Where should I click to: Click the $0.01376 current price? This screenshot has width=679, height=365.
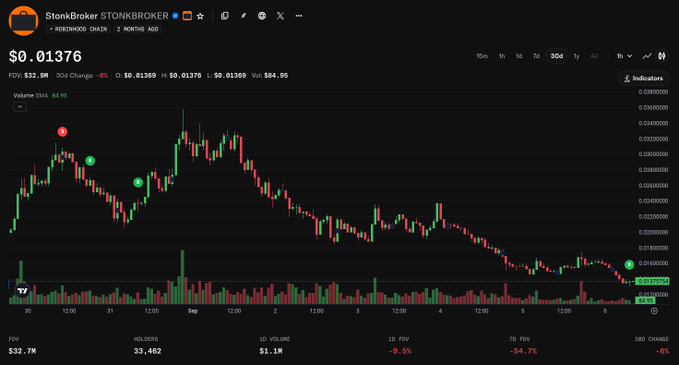point(45,57)
